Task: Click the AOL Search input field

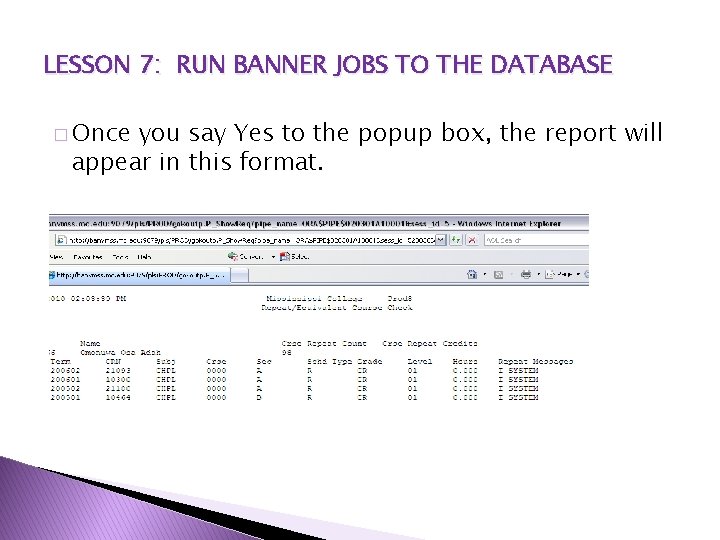Action: coord(536,240)
